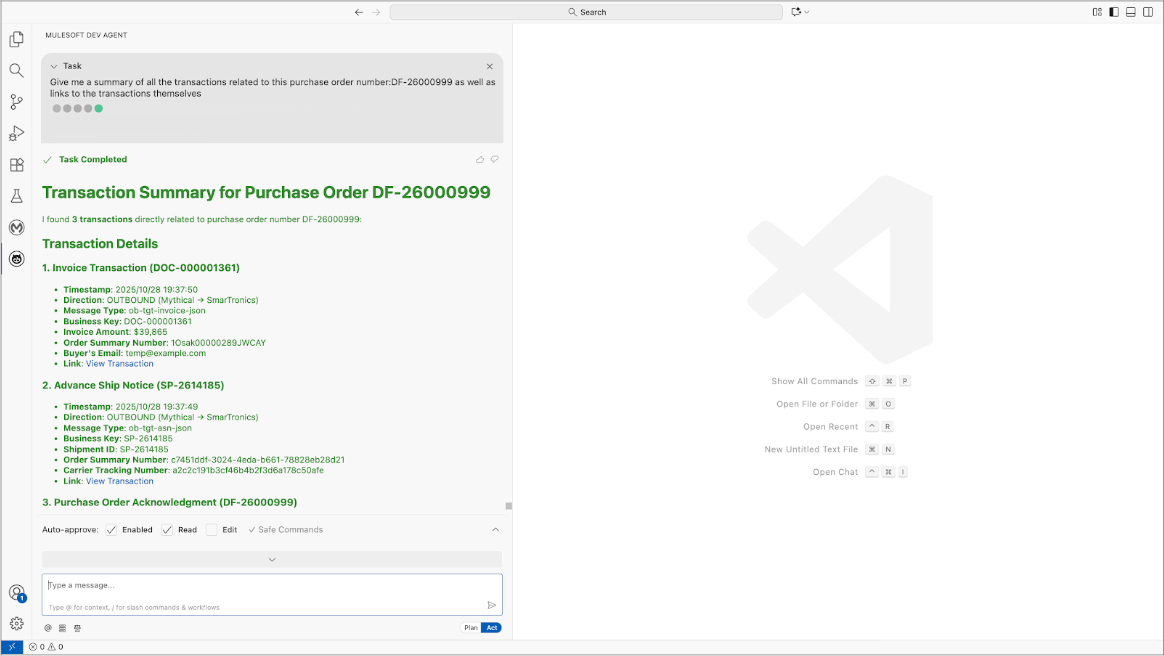This screenshot has width=1164, height=656.
Task: Uncheck the Enabled auto-approve checkbox
Action: coord(111,530)
